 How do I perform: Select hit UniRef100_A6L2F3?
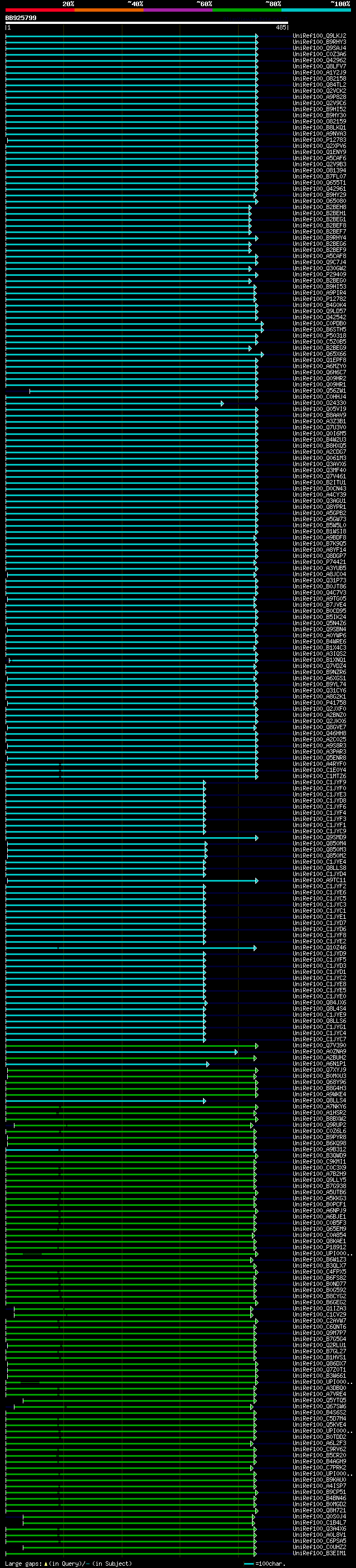pos(319,1443)
